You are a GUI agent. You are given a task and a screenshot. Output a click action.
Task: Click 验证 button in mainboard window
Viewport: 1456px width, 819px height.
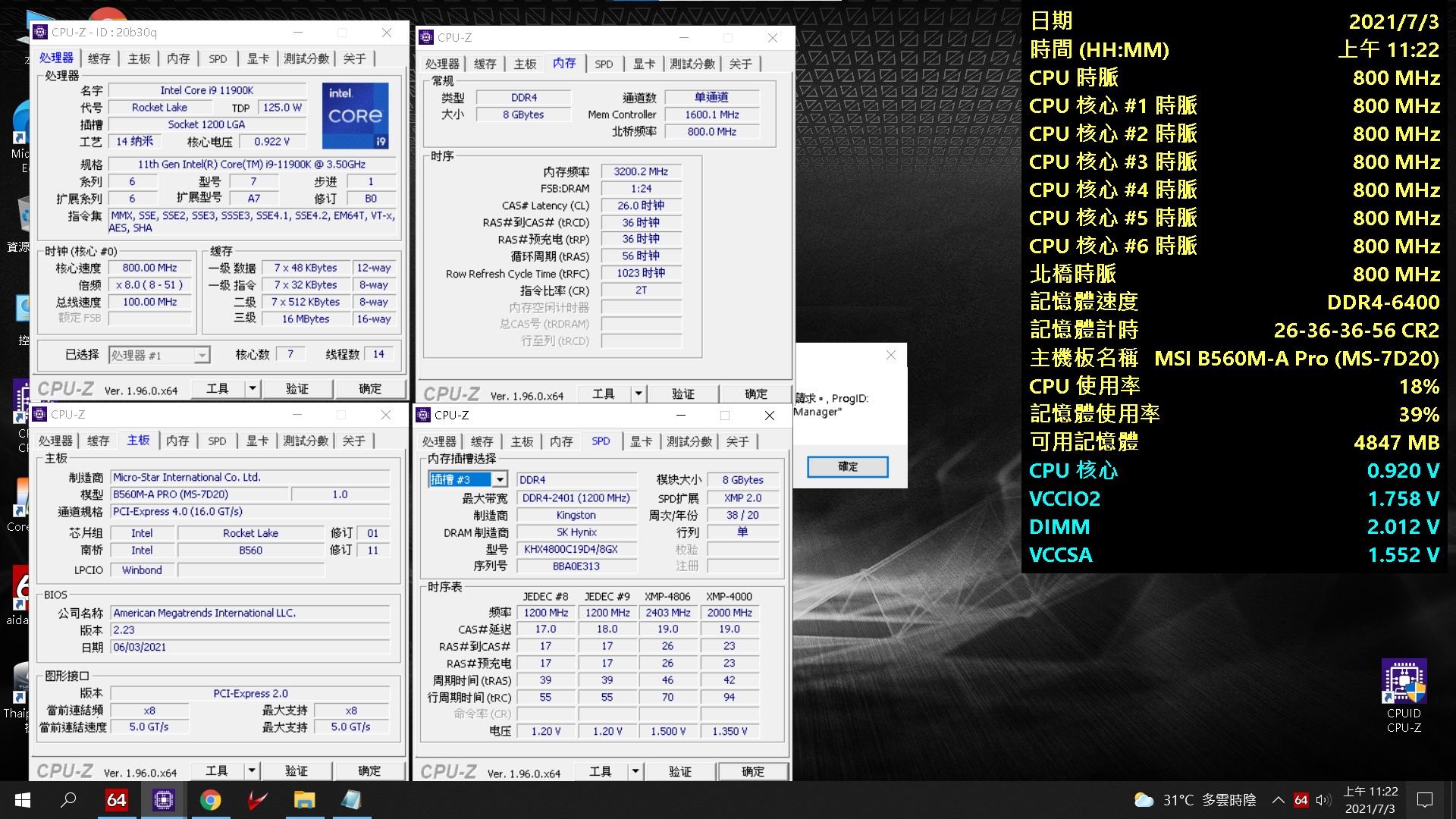coord(296,771)
